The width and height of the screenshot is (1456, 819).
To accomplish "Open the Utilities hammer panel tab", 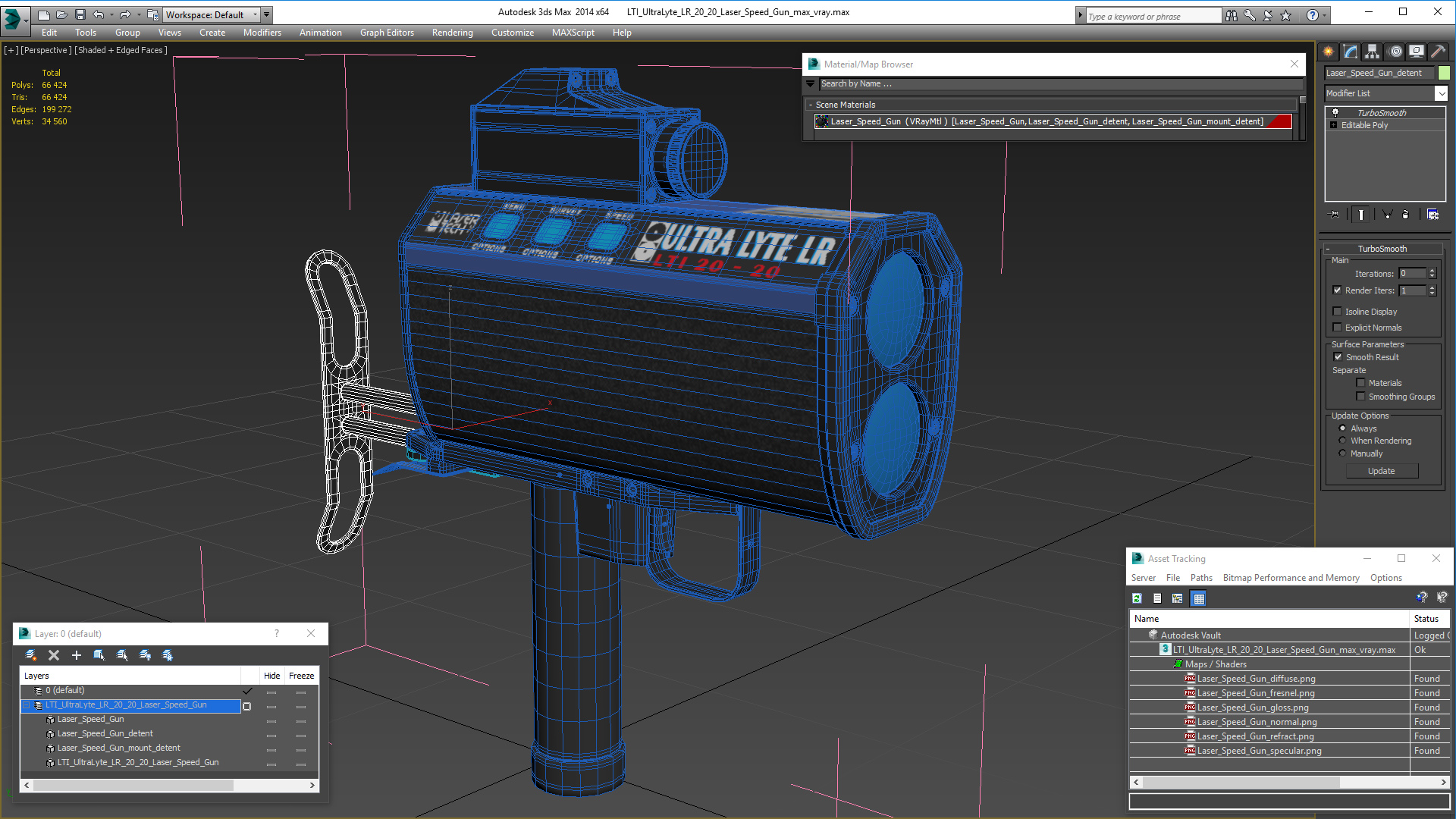I will [1438, 52].
